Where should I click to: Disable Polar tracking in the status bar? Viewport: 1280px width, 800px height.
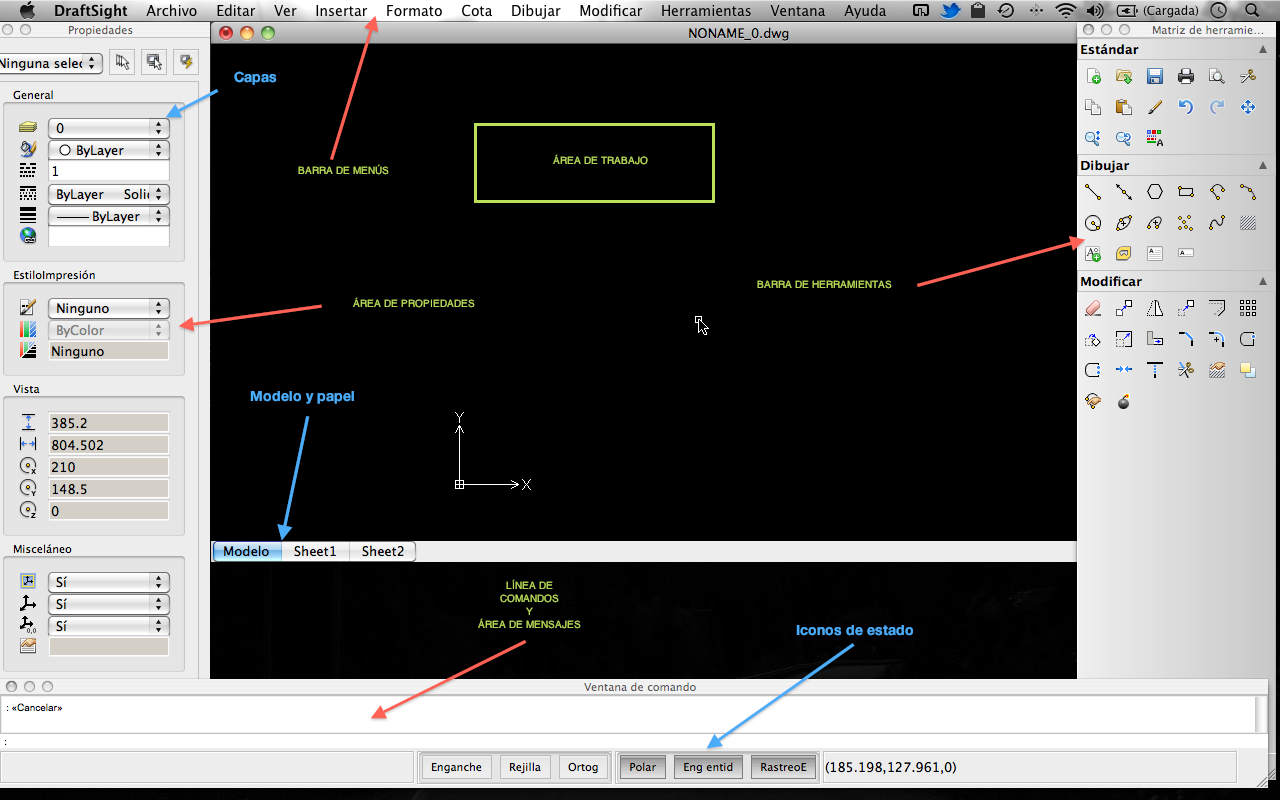(x=643, y=767)
